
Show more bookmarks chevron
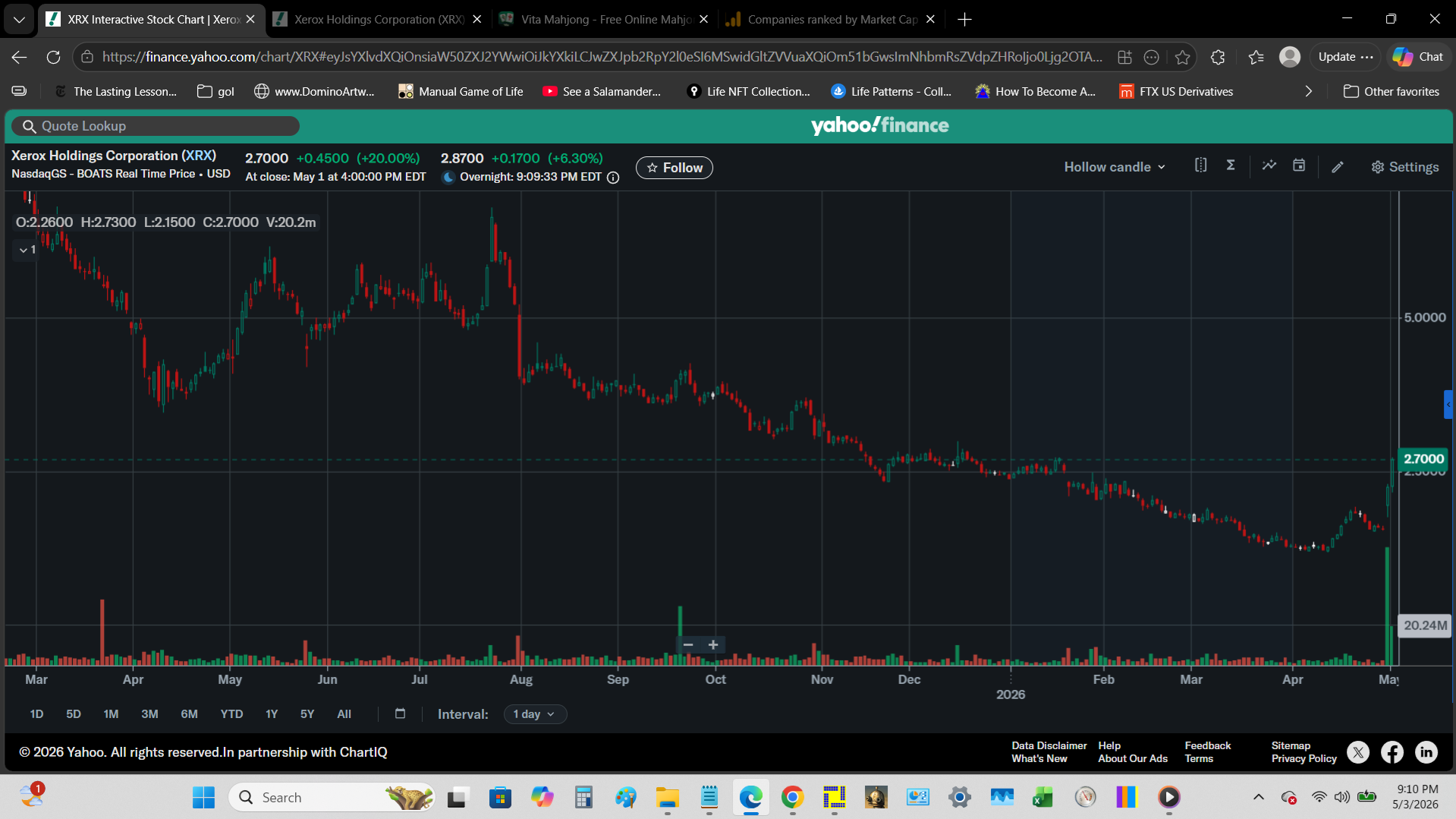(x=1308, y=92)
